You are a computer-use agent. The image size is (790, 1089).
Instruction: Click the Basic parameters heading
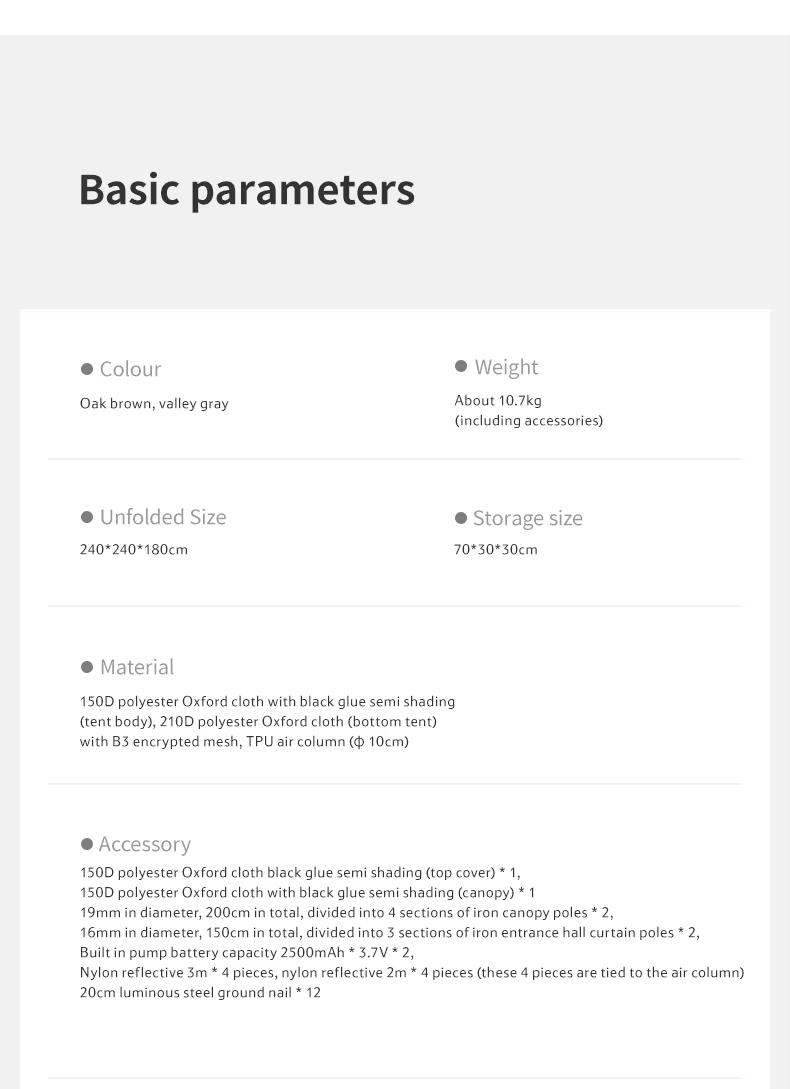coord(247,189)
